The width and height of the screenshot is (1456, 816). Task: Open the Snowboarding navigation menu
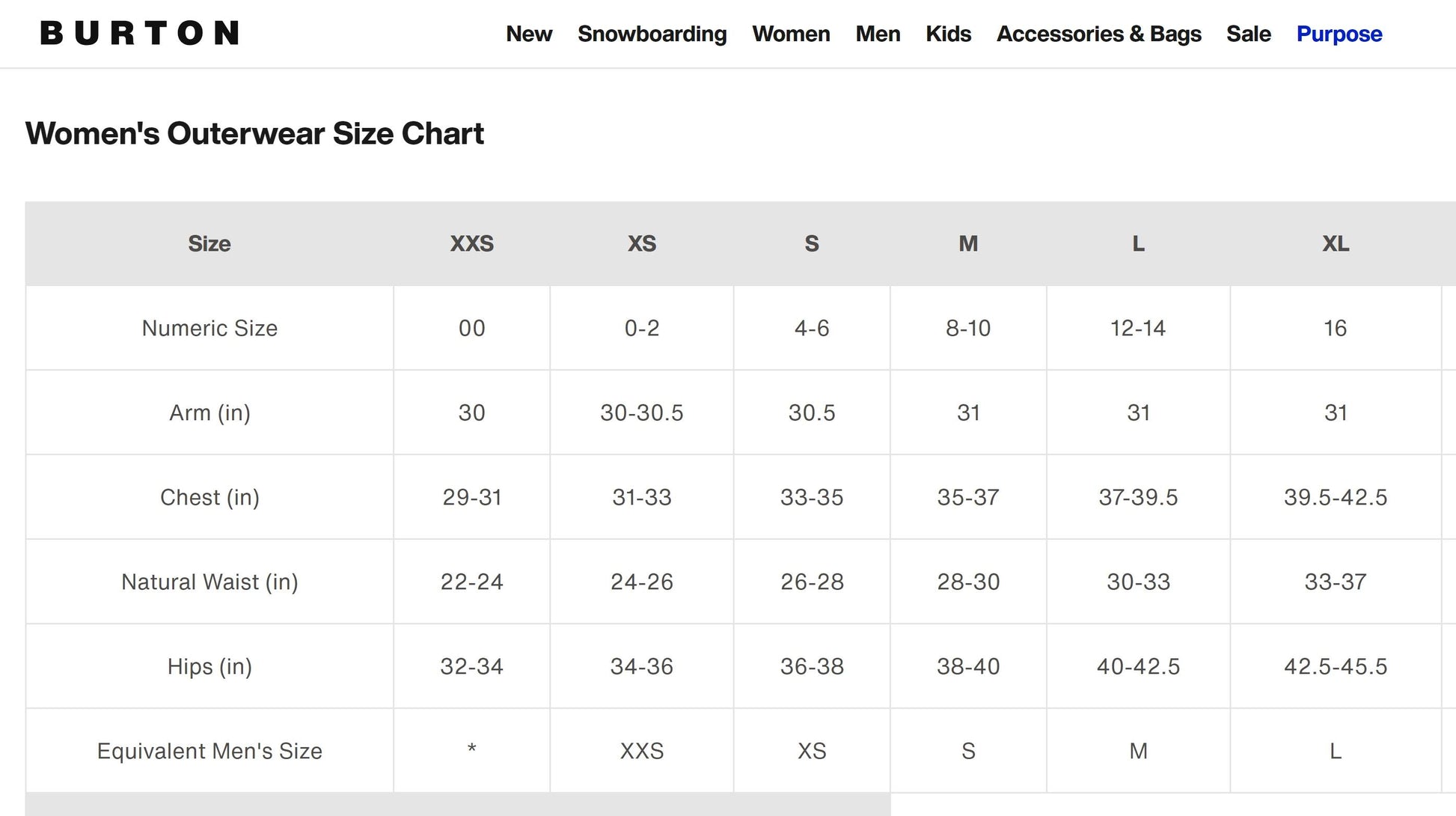pyautogui.click(x=652, y=34)
